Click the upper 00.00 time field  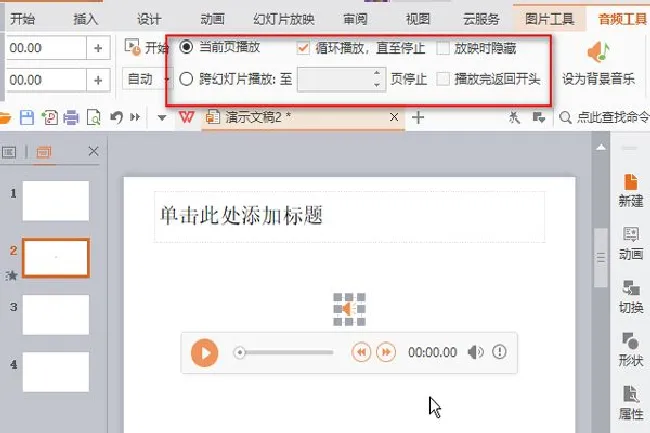coord(46,48)
